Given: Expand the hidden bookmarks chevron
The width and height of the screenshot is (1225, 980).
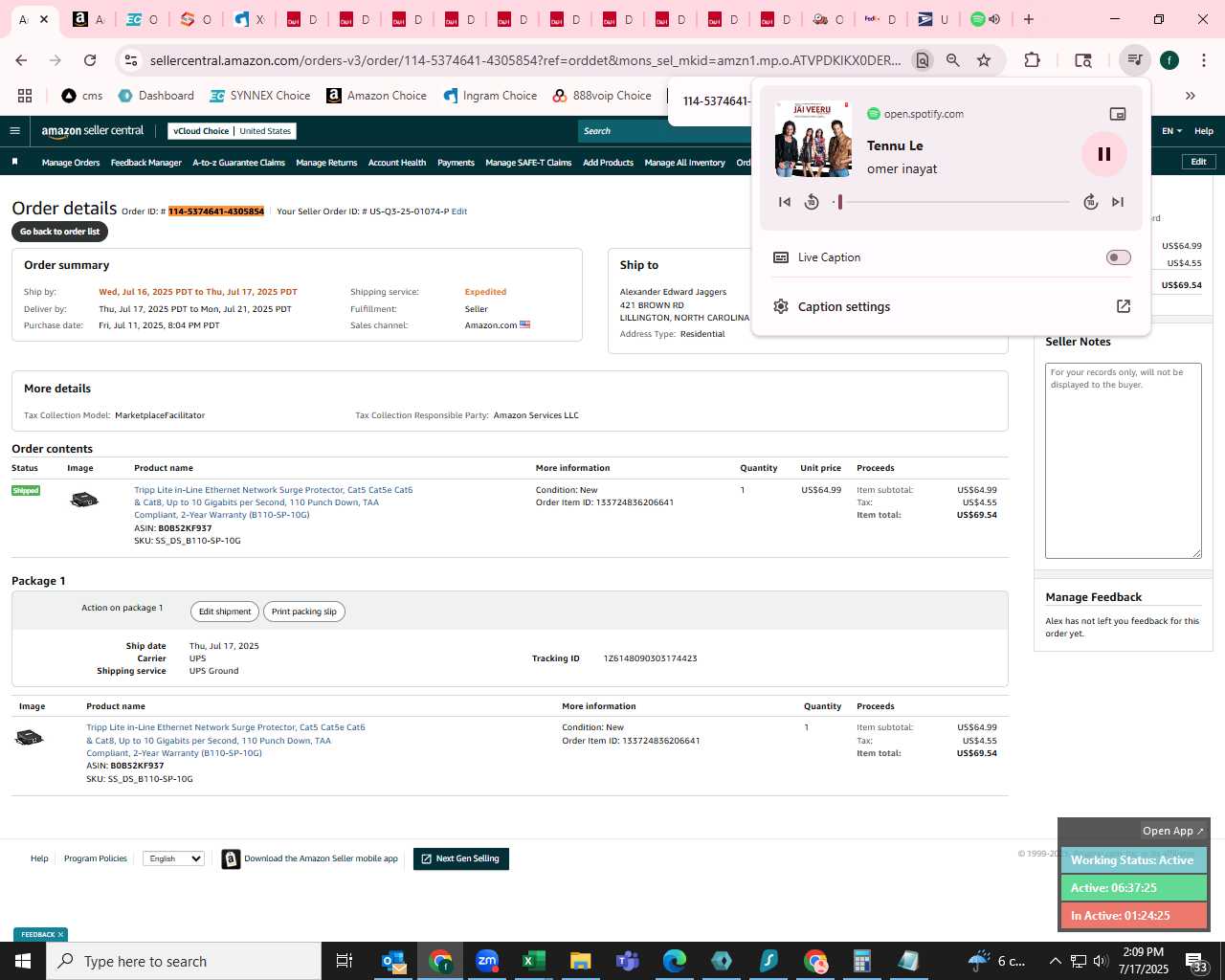Looking at the screenshot, I should 1191,96.
